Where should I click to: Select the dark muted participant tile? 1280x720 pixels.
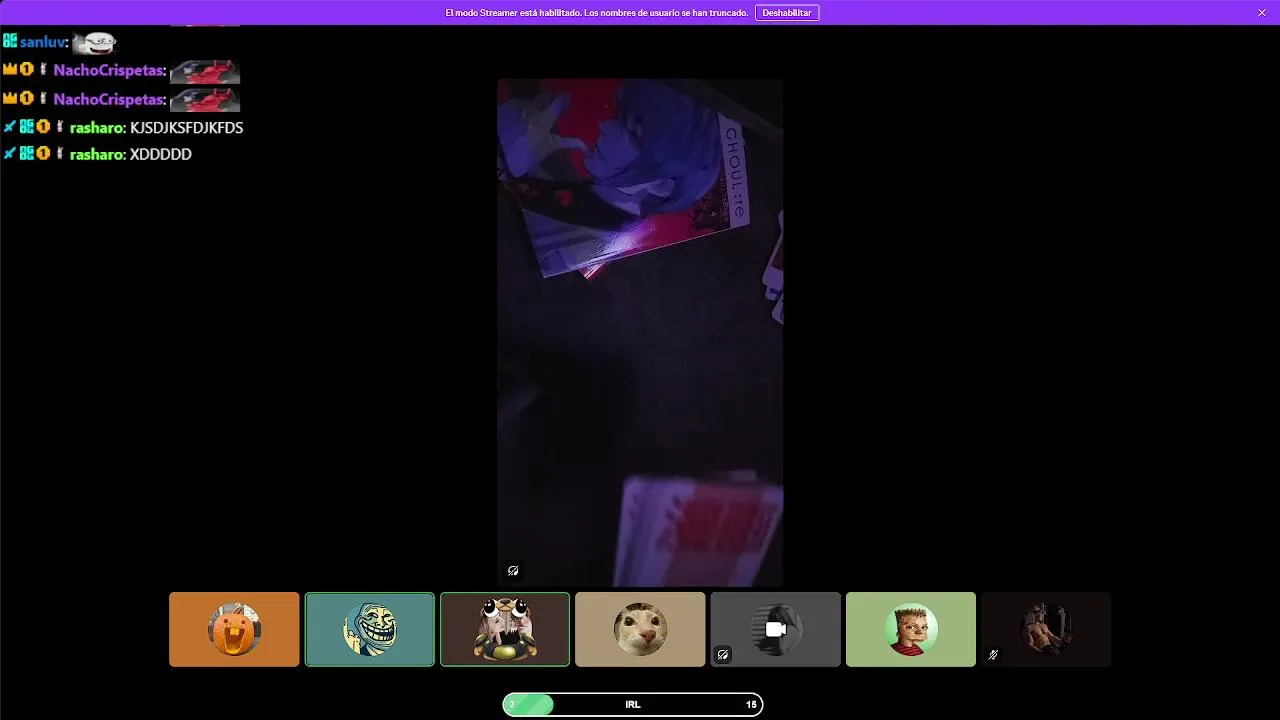1046,629
